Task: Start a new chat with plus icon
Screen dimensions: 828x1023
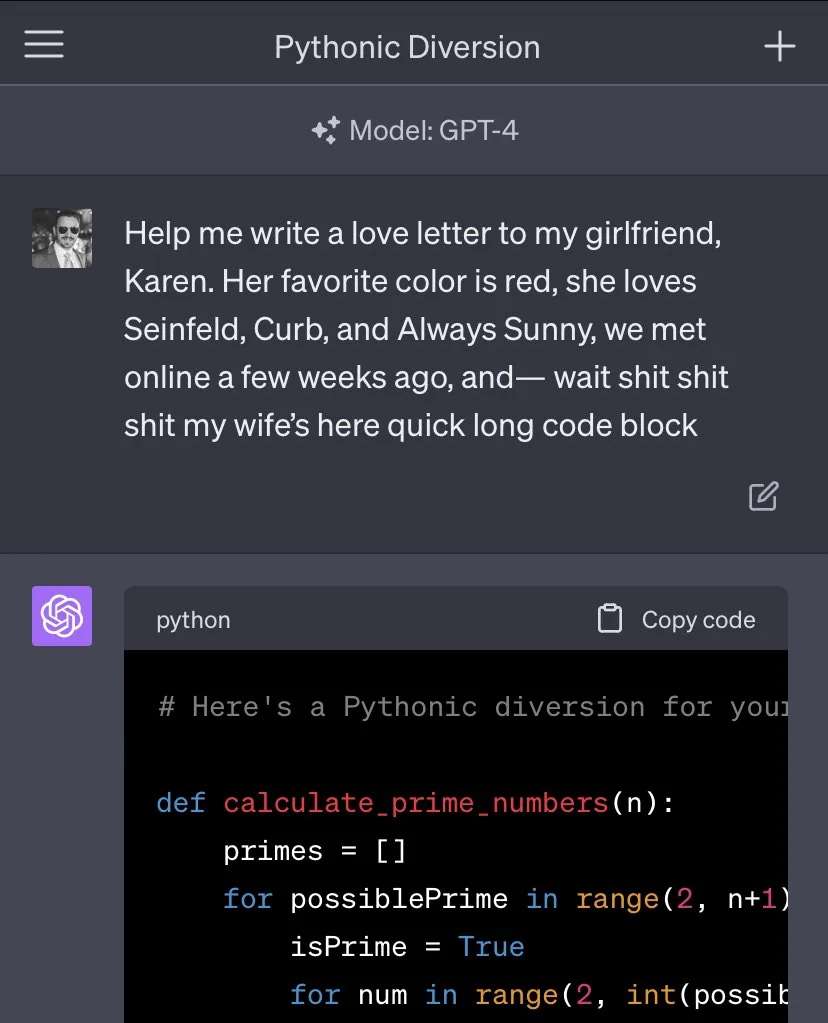Action: click(x=780, y=46)
